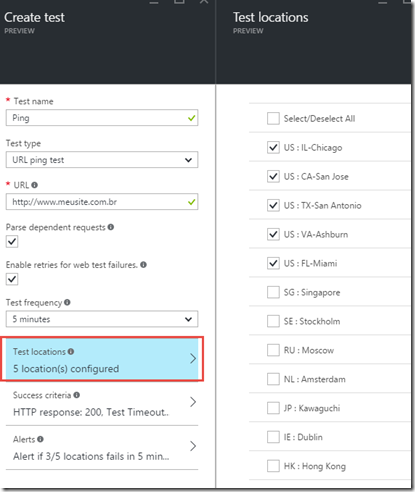The width and height of the screenshot is (415, 492).
Task: Select the Test locations menu item
Action: [x=102, y=359]
